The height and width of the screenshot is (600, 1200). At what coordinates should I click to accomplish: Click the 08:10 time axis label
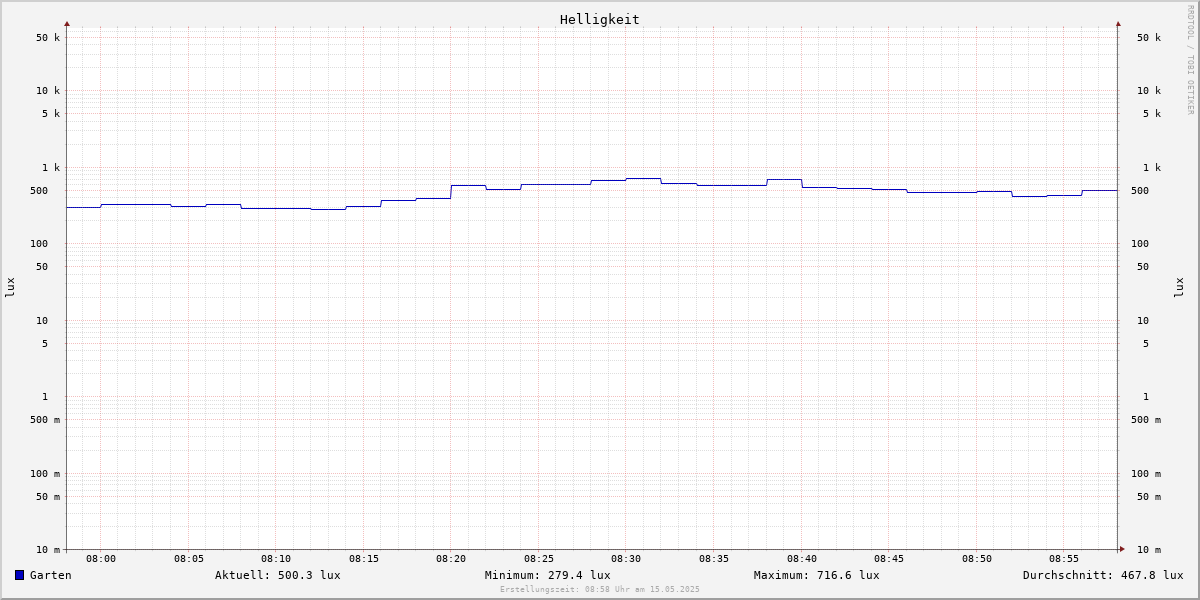tap(276, 559)
